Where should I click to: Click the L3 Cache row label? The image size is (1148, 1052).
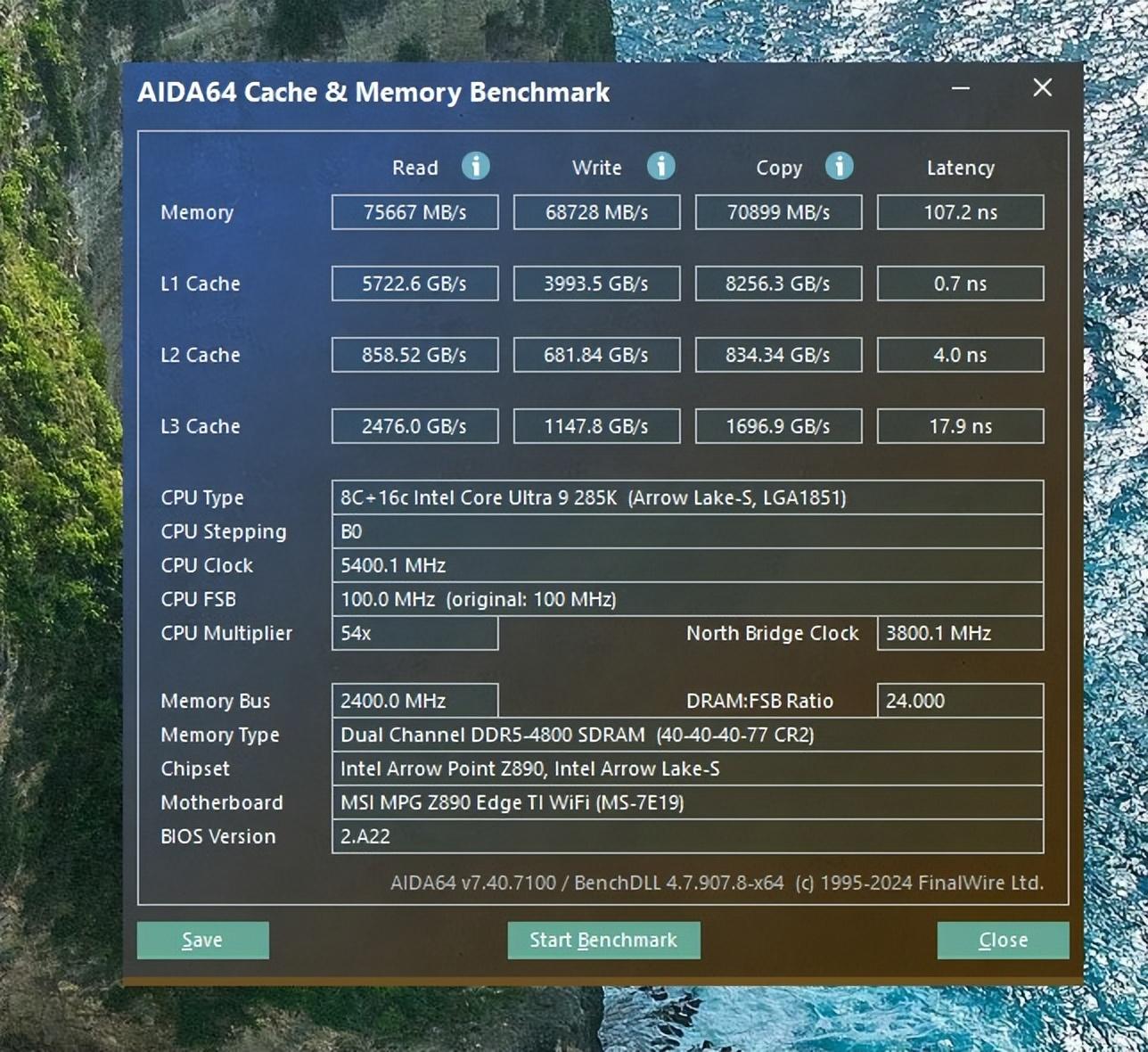click(x=201, y=426)
